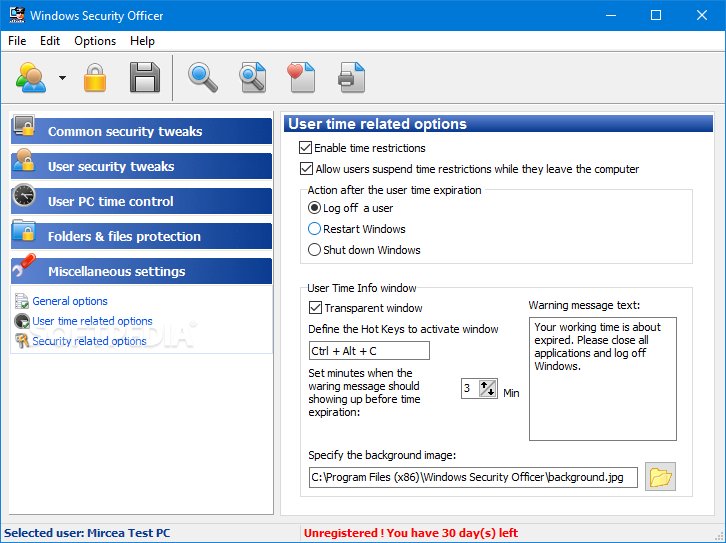Toggle the Transparent window checkbox
The image size is (726, 543).
(x=315, y=307)
